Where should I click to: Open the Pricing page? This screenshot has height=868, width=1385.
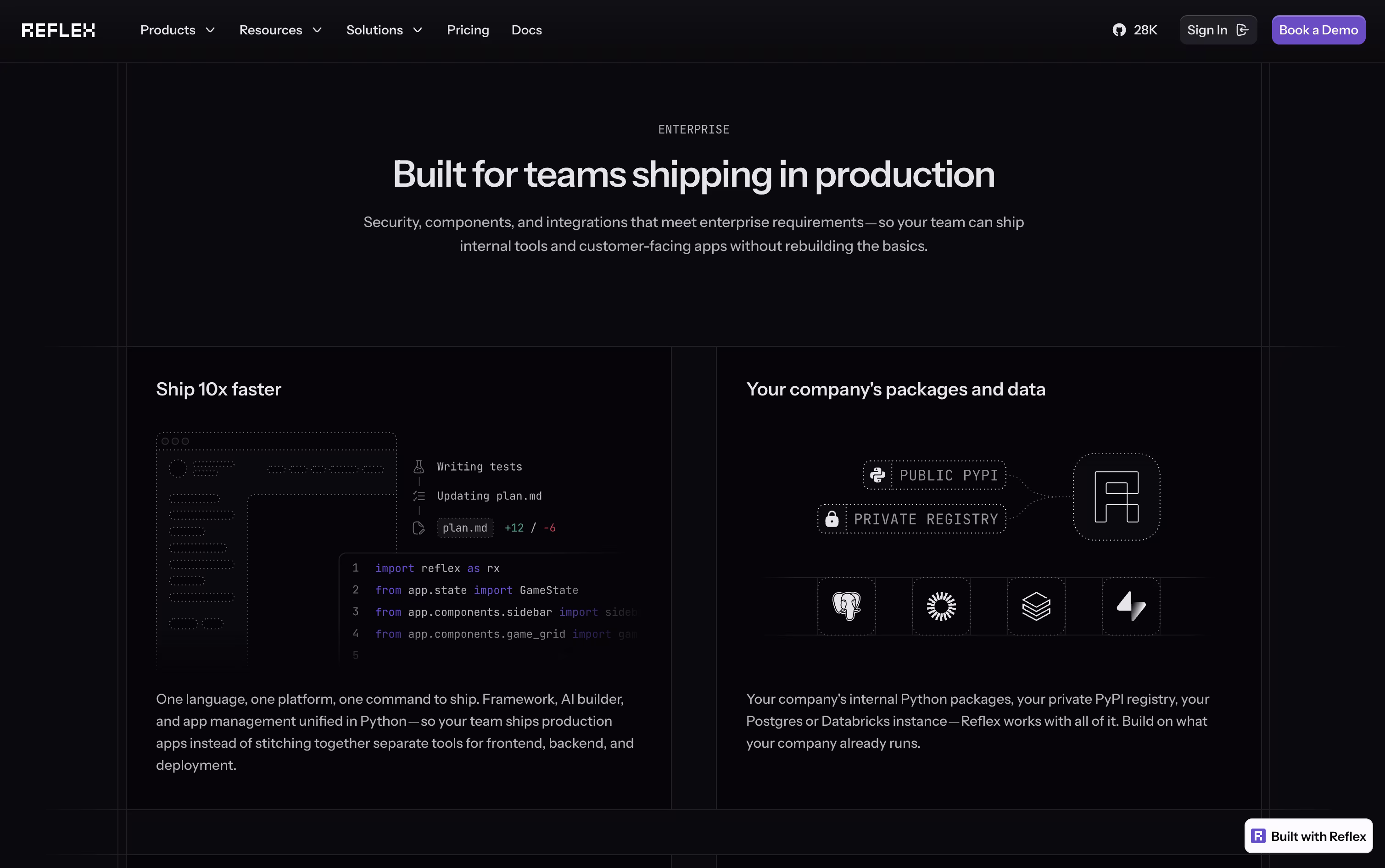coord(468,30)
